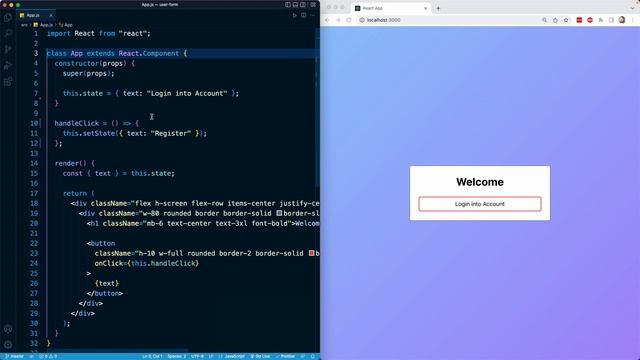
Task: Click this.handleClick on line 24
Action: 163,263
